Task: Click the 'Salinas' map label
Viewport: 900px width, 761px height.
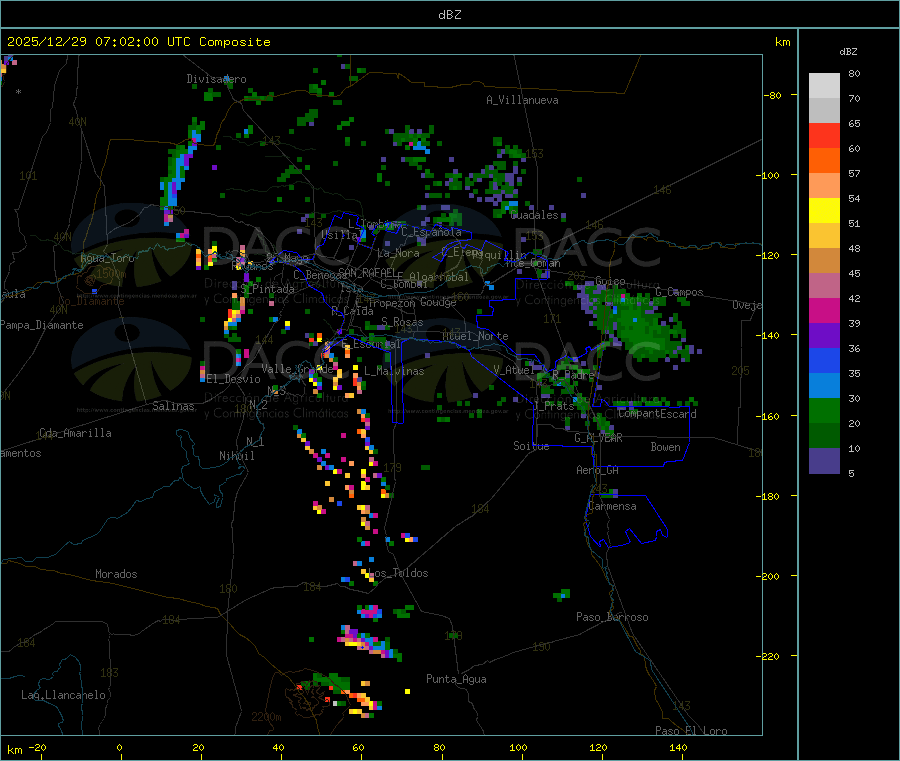Action: pyautogui.click(x=173, y=406)
